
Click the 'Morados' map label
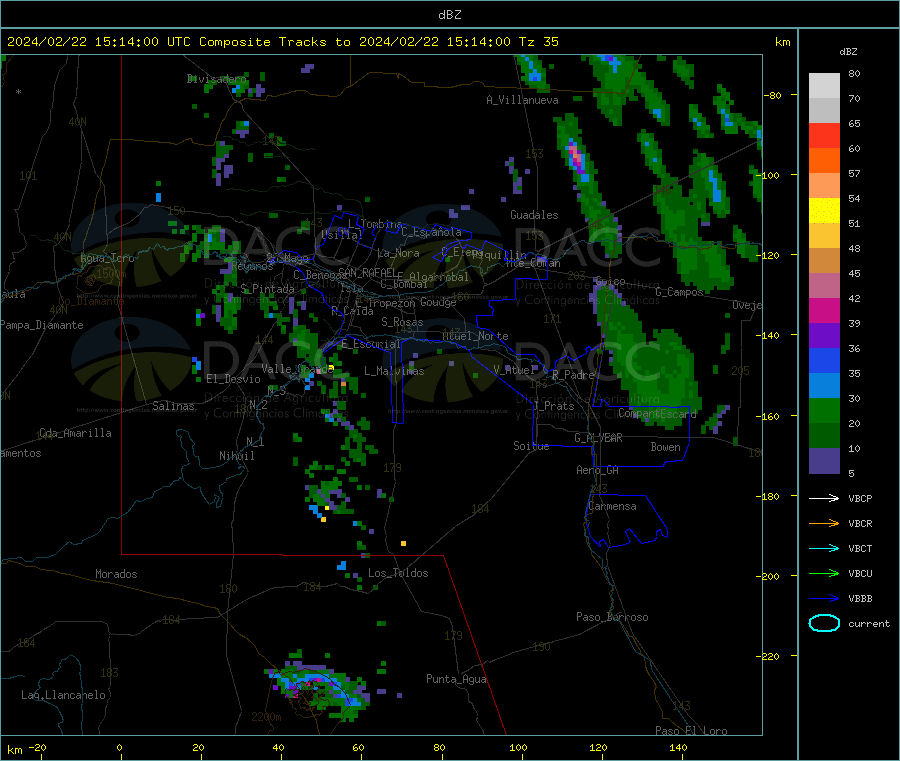pos(116,574)
